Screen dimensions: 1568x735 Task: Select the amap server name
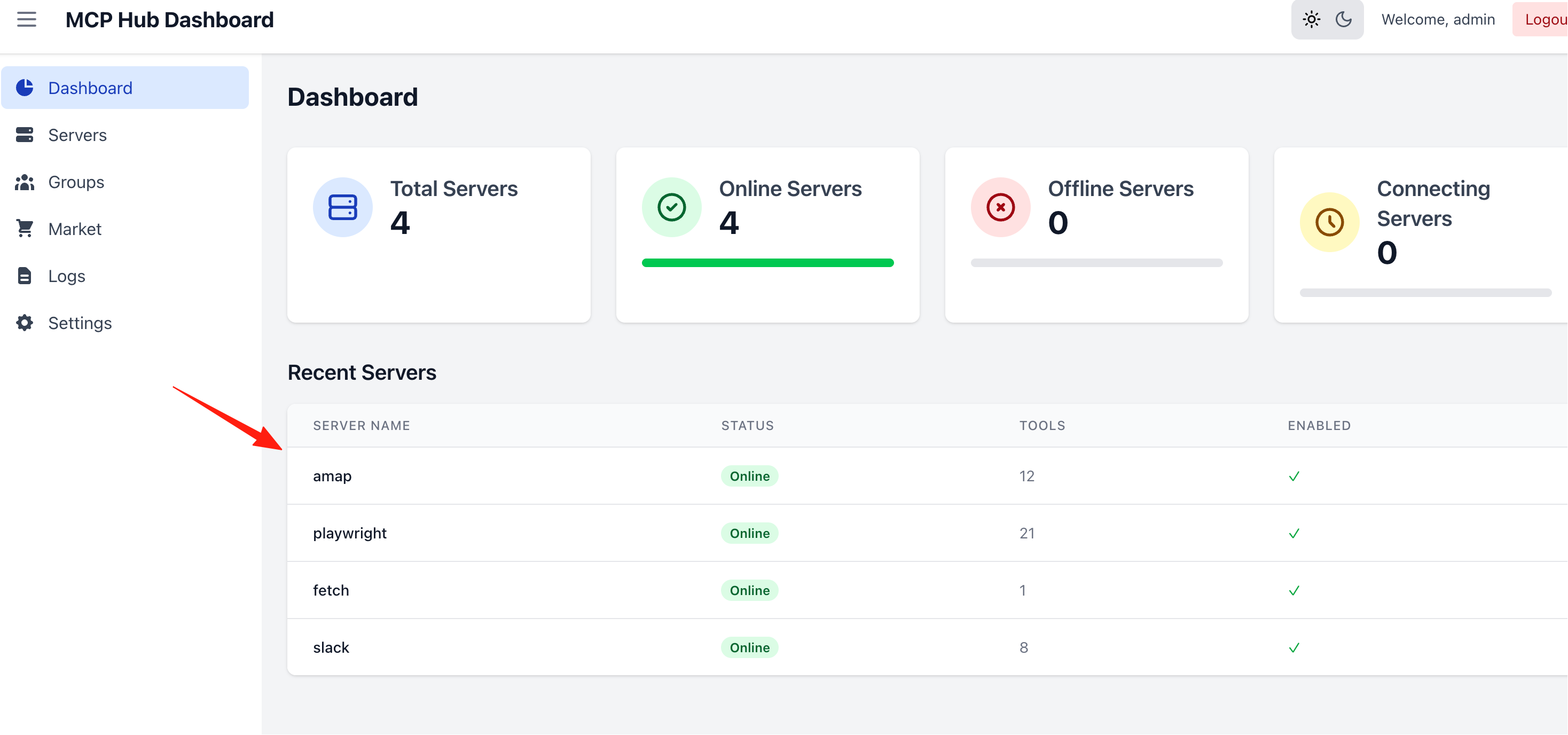tap(332, 476)
